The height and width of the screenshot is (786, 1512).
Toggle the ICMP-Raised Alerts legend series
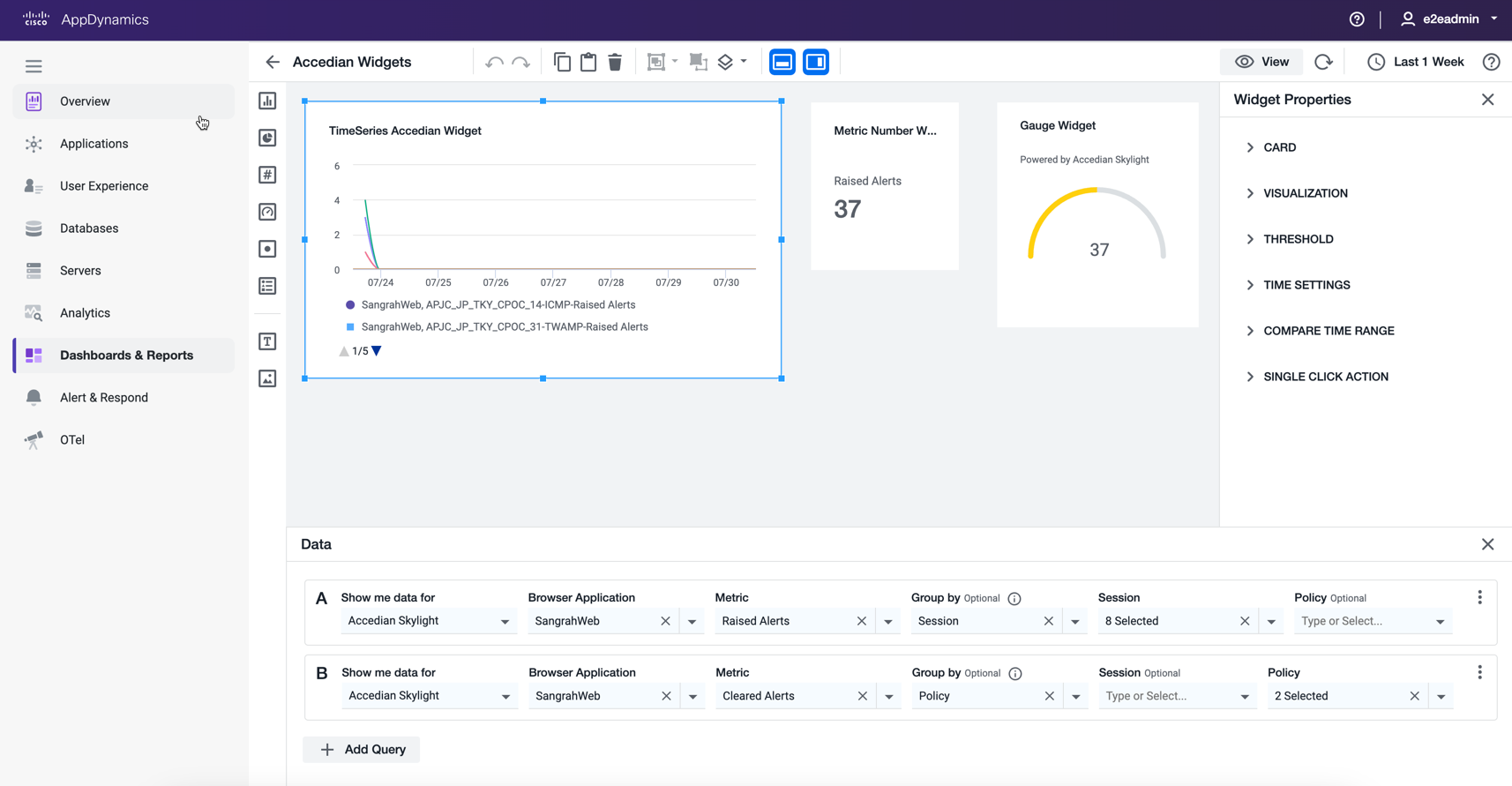point(490,304)
